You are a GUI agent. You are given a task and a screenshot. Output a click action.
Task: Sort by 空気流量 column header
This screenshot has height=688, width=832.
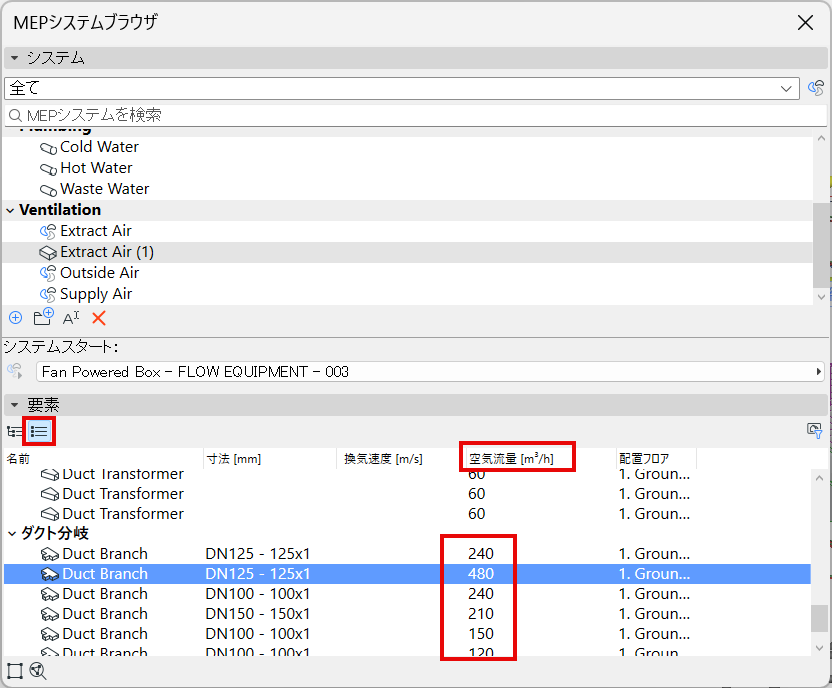(511, 459)
